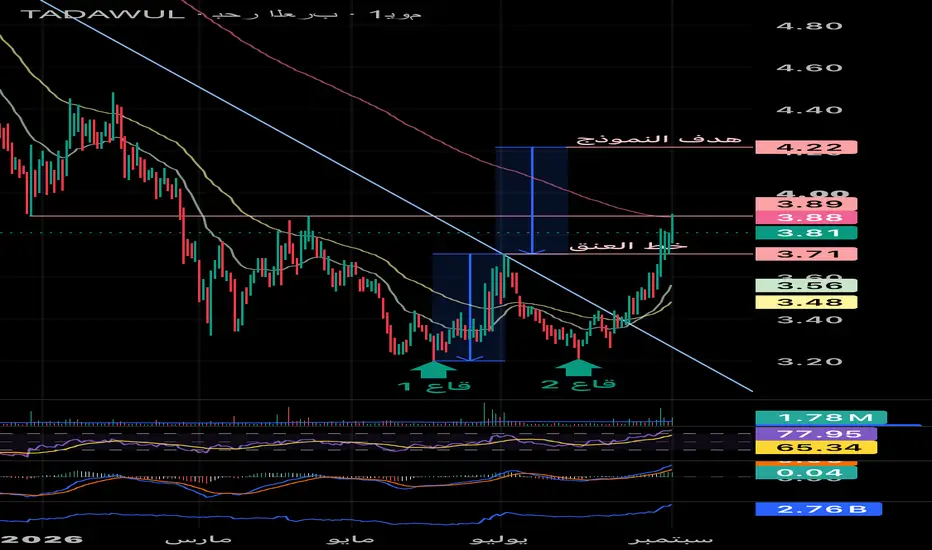Select the 1.78 M volume label
Image resolution: width=932 pixels, height=550 pixels.
(x=821, y=418)
